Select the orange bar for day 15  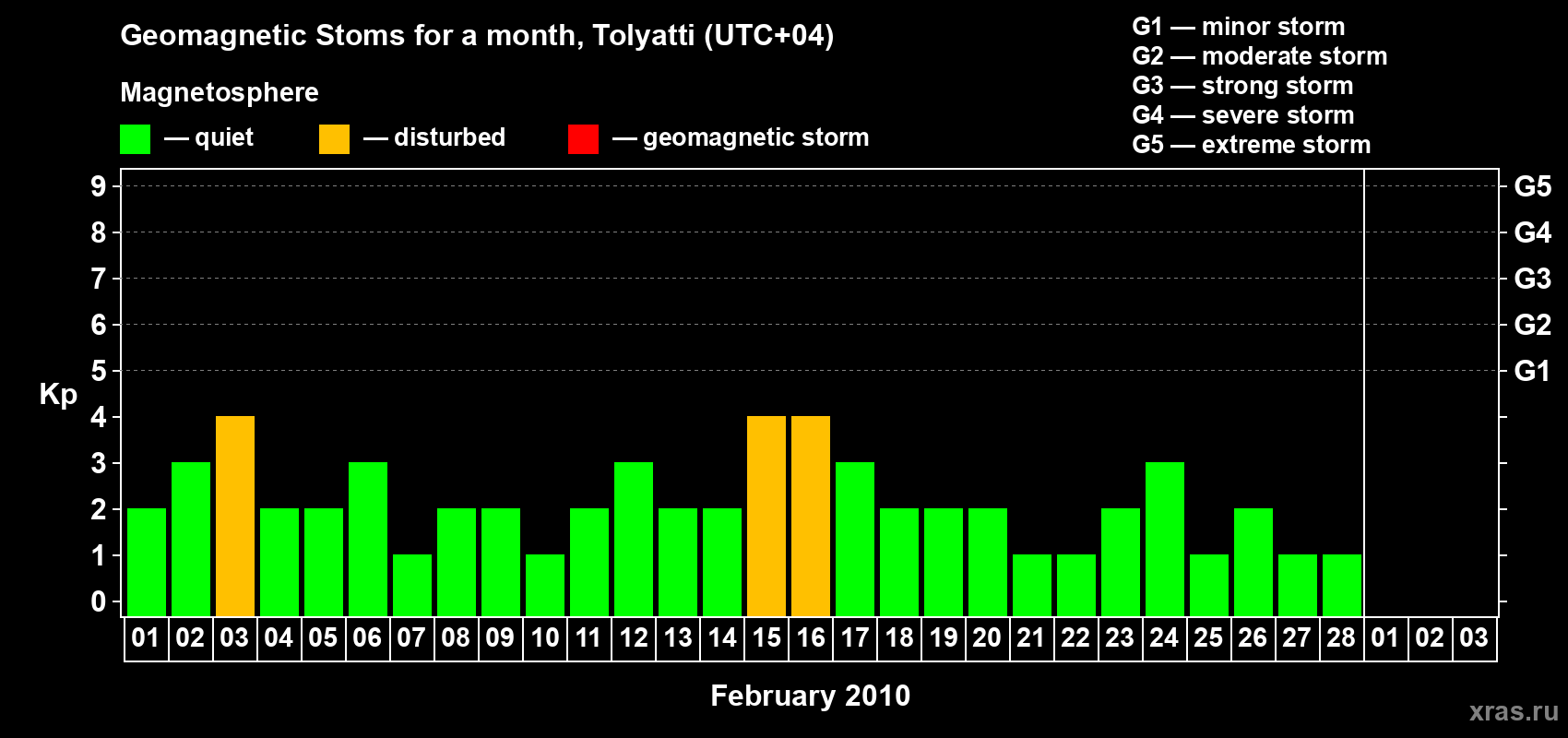(766, 517)
